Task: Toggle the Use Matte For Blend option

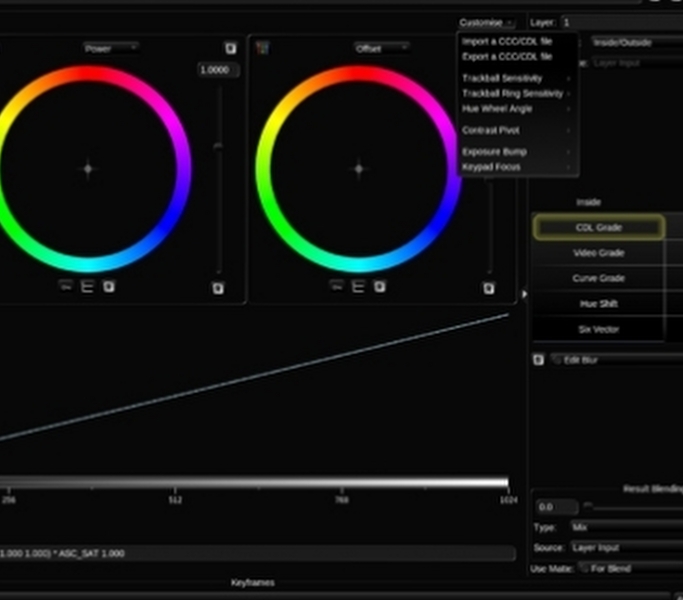Action: pyautogui.click(x=584, y=568)
